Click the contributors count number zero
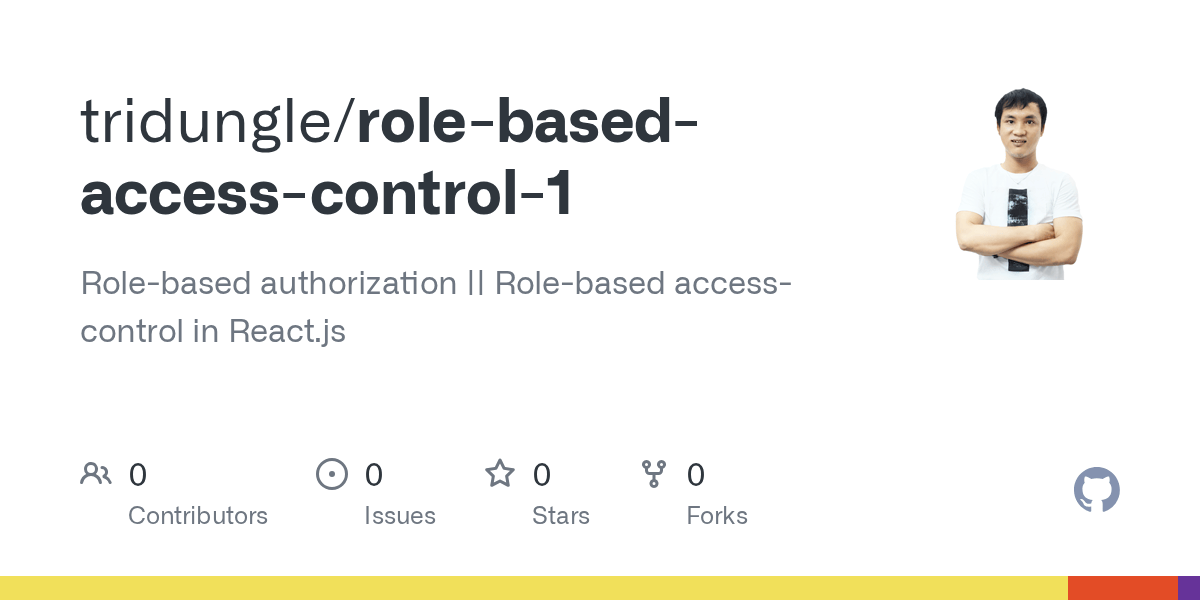 tap(138, 475)
